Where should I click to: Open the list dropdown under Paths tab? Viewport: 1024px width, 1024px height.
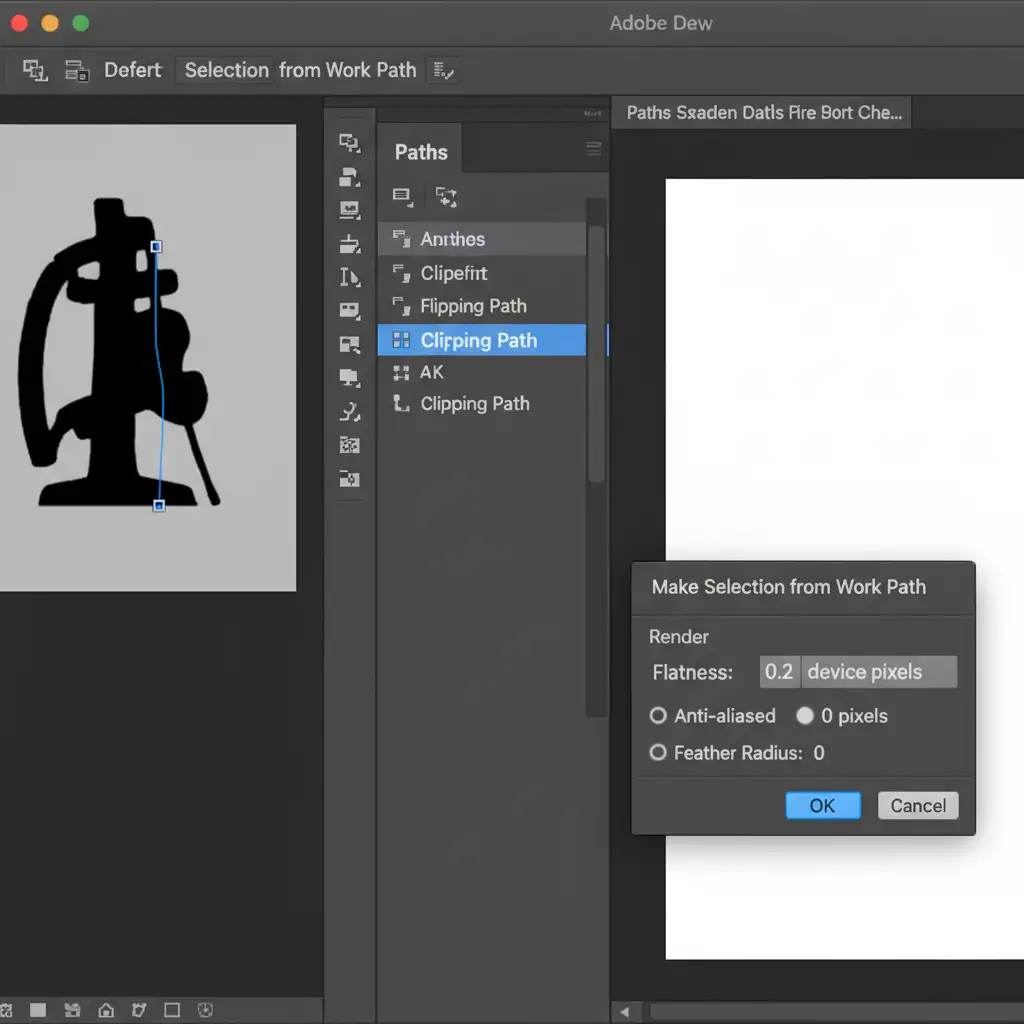pyautogui.click(x=403, y=196)
